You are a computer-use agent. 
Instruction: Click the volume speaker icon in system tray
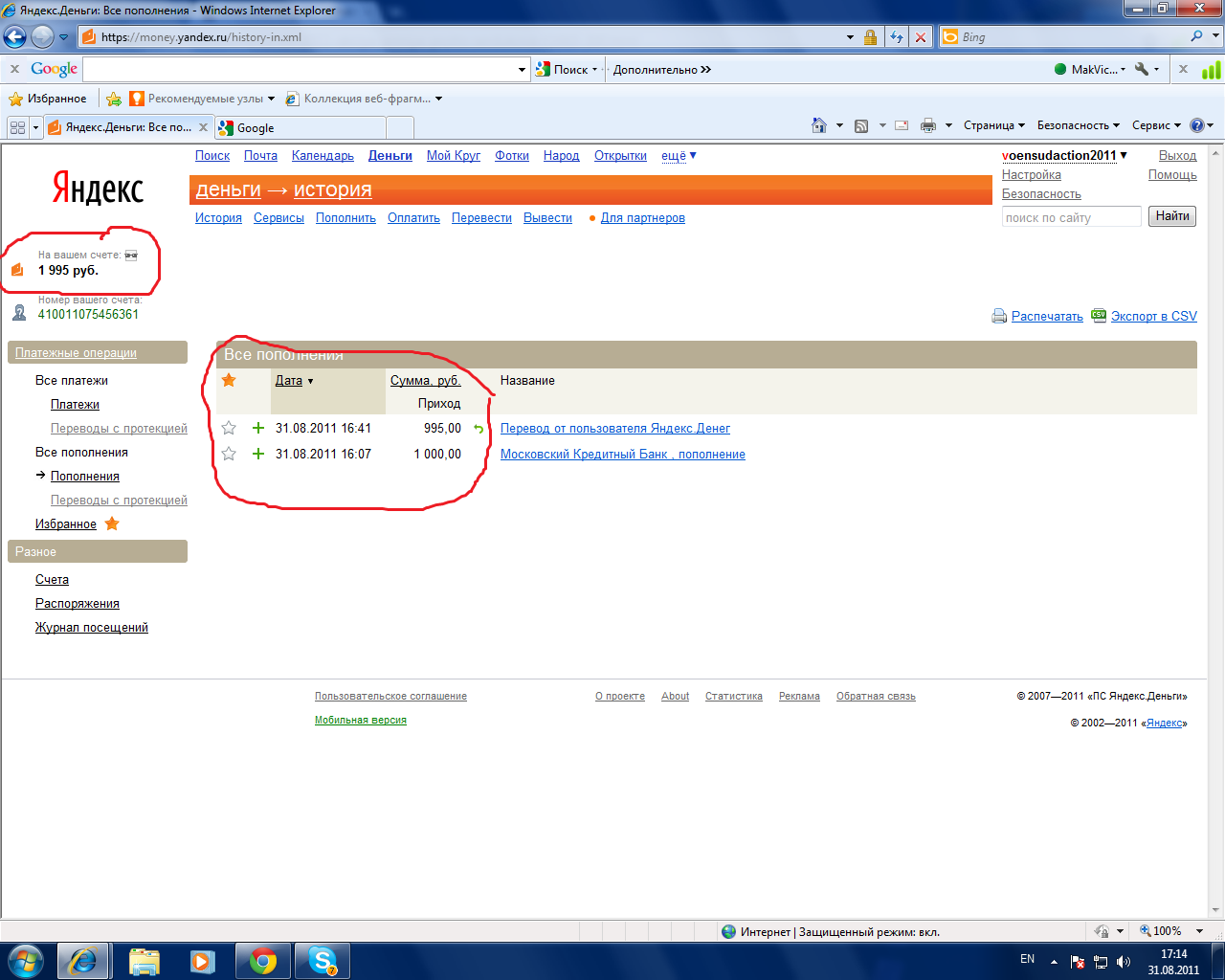(x=1124, y=962)
